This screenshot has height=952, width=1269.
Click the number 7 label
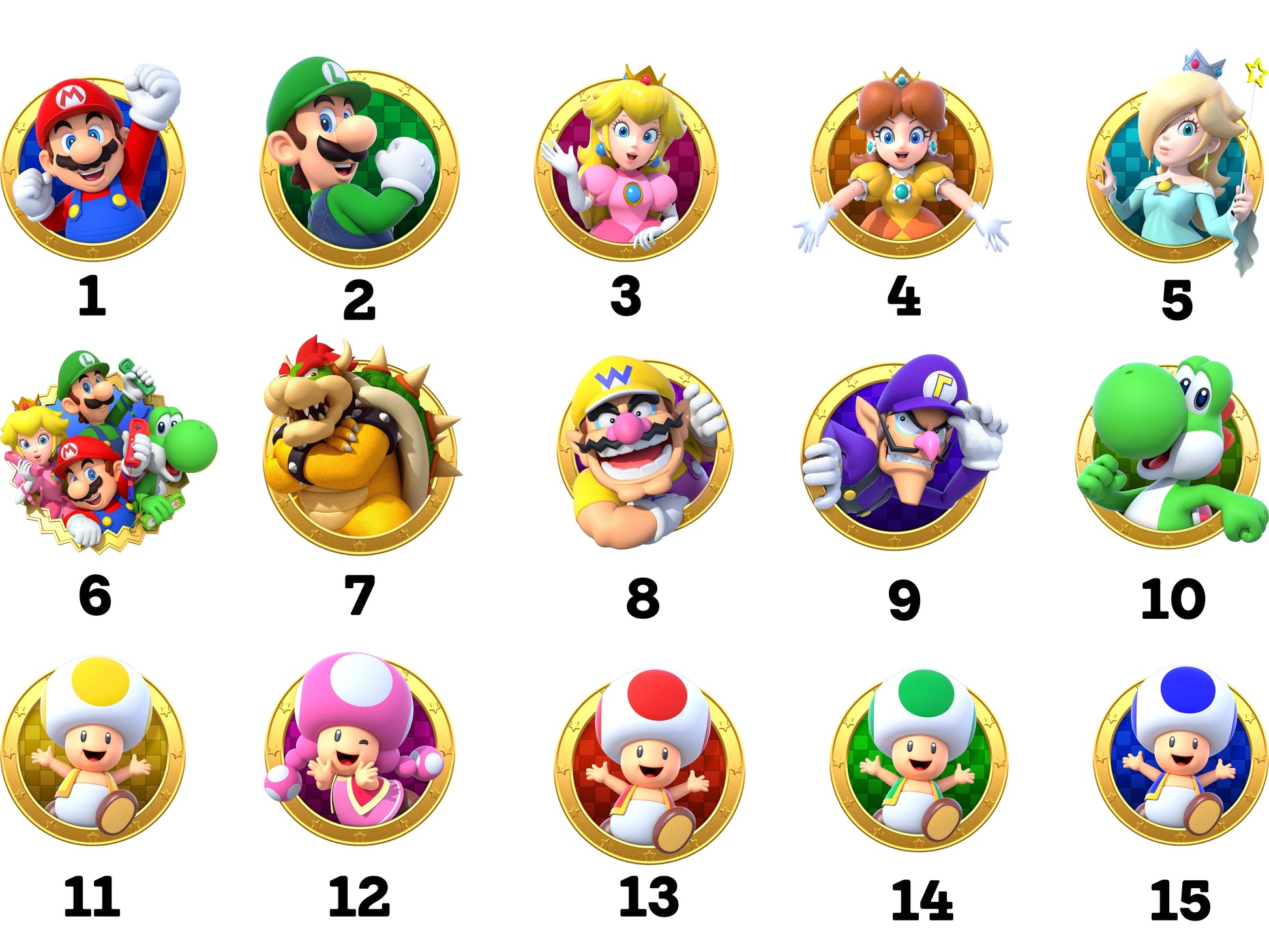coord(359,595)
